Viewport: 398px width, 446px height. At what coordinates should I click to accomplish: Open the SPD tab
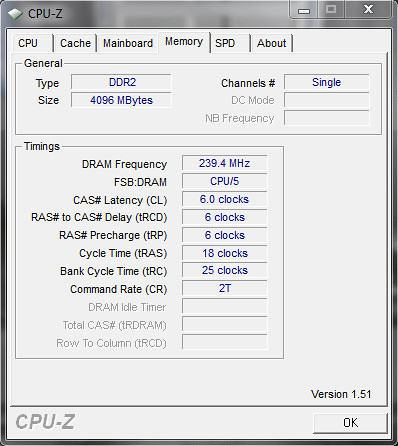pos(230,43)
